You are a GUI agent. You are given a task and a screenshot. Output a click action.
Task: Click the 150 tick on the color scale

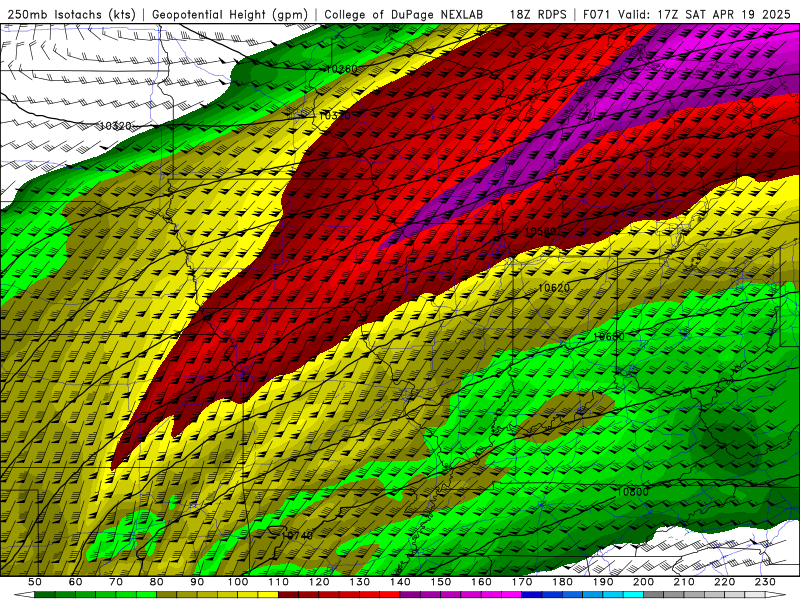point(441,582)
